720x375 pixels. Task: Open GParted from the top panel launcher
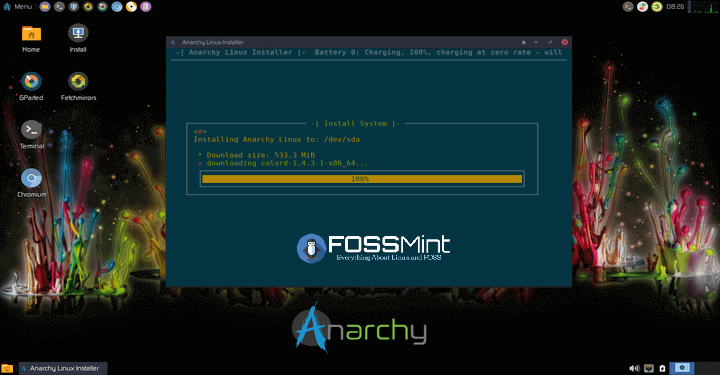[x=102, y=6]
